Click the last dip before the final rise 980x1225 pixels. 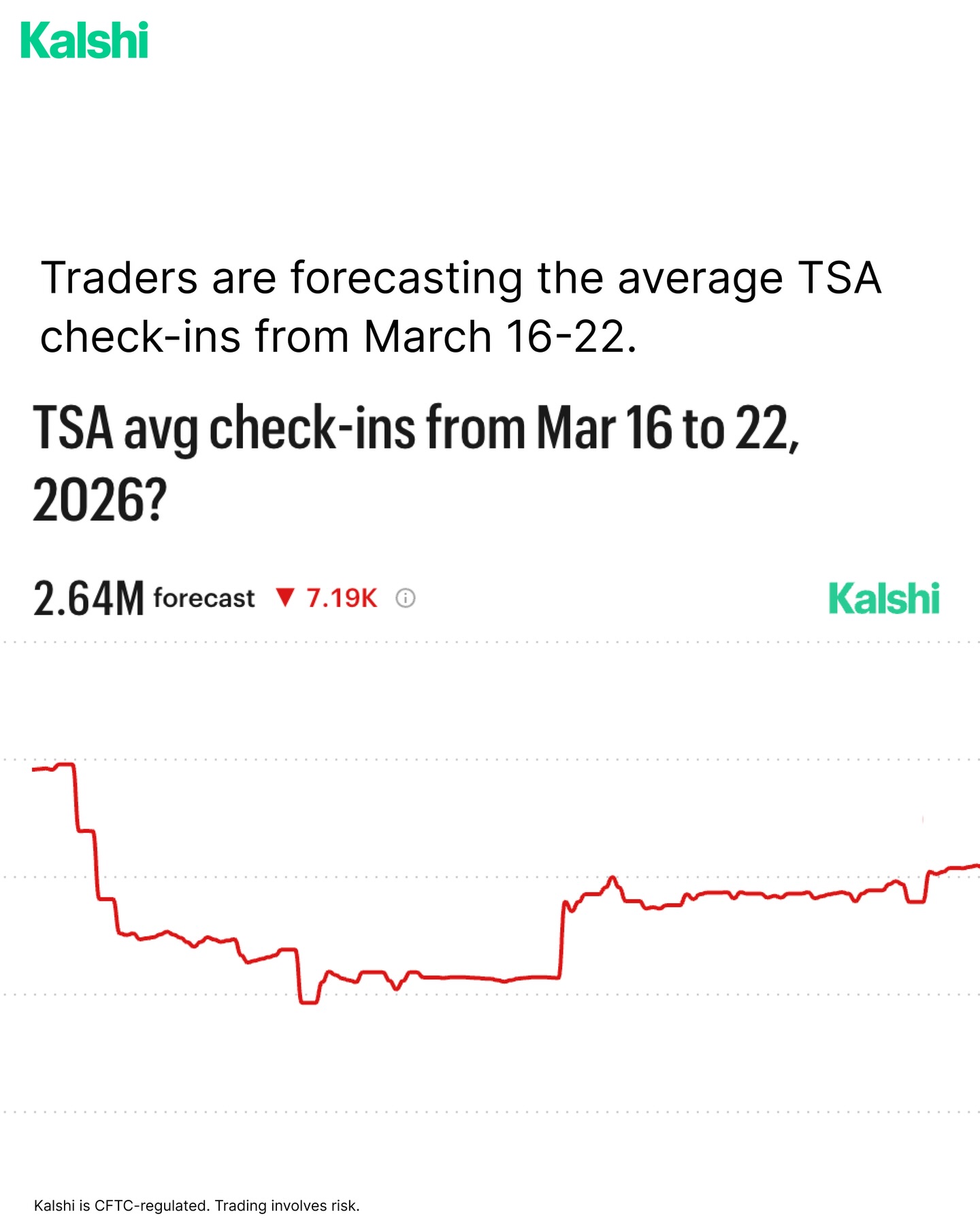click(x=915, y=902)
